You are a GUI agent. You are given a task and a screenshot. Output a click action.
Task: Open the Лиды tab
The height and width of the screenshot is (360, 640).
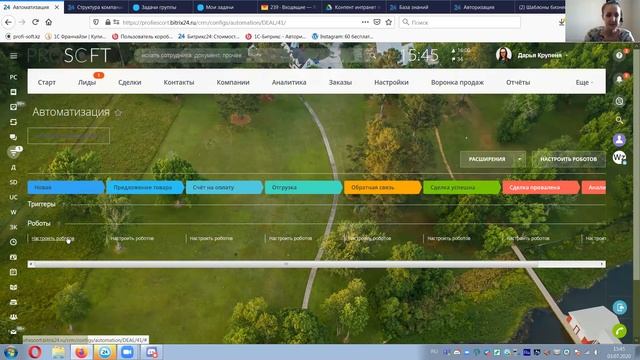point(87,82)
